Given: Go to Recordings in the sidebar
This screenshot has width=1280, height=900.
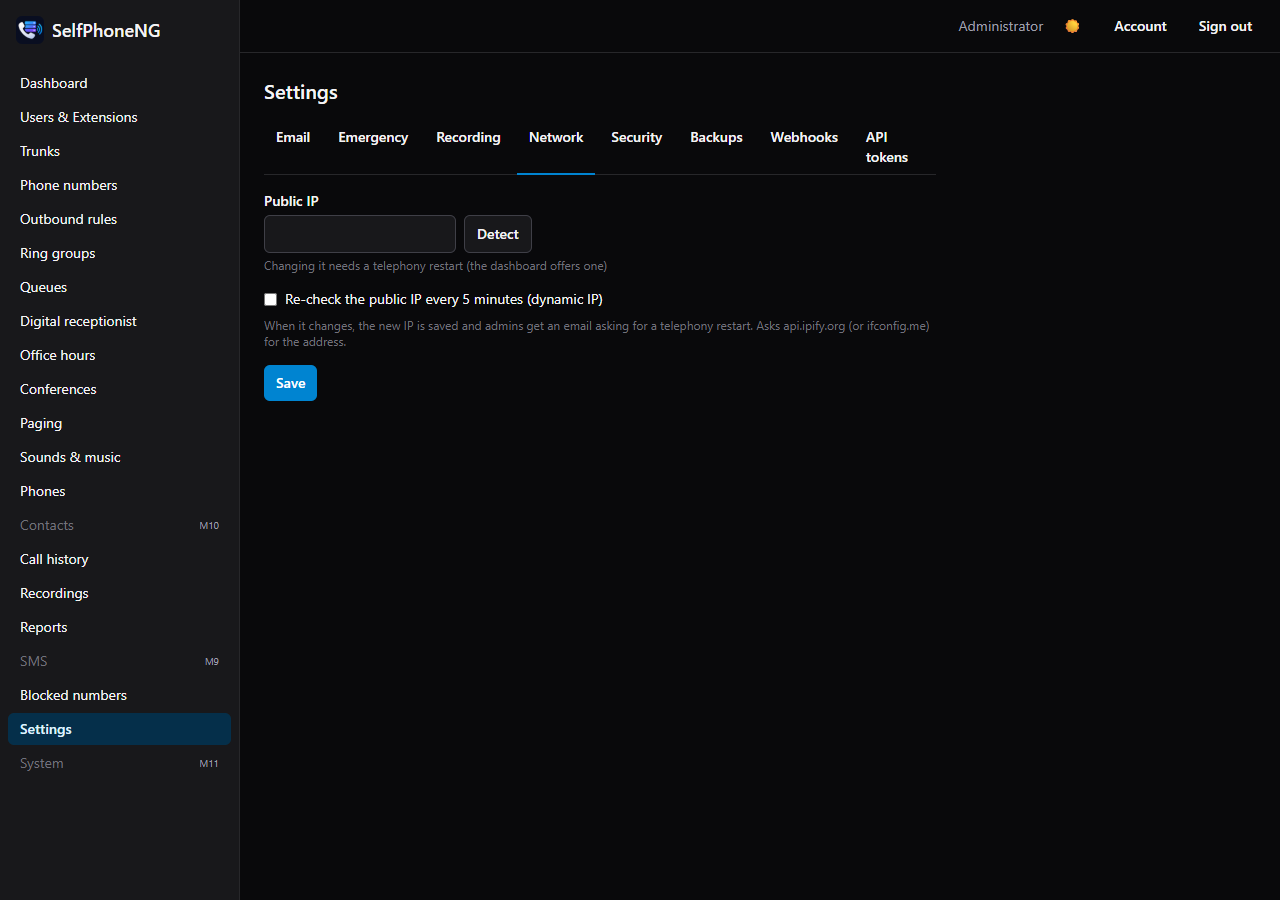Looking at the screenshot, I should (119, 593).
